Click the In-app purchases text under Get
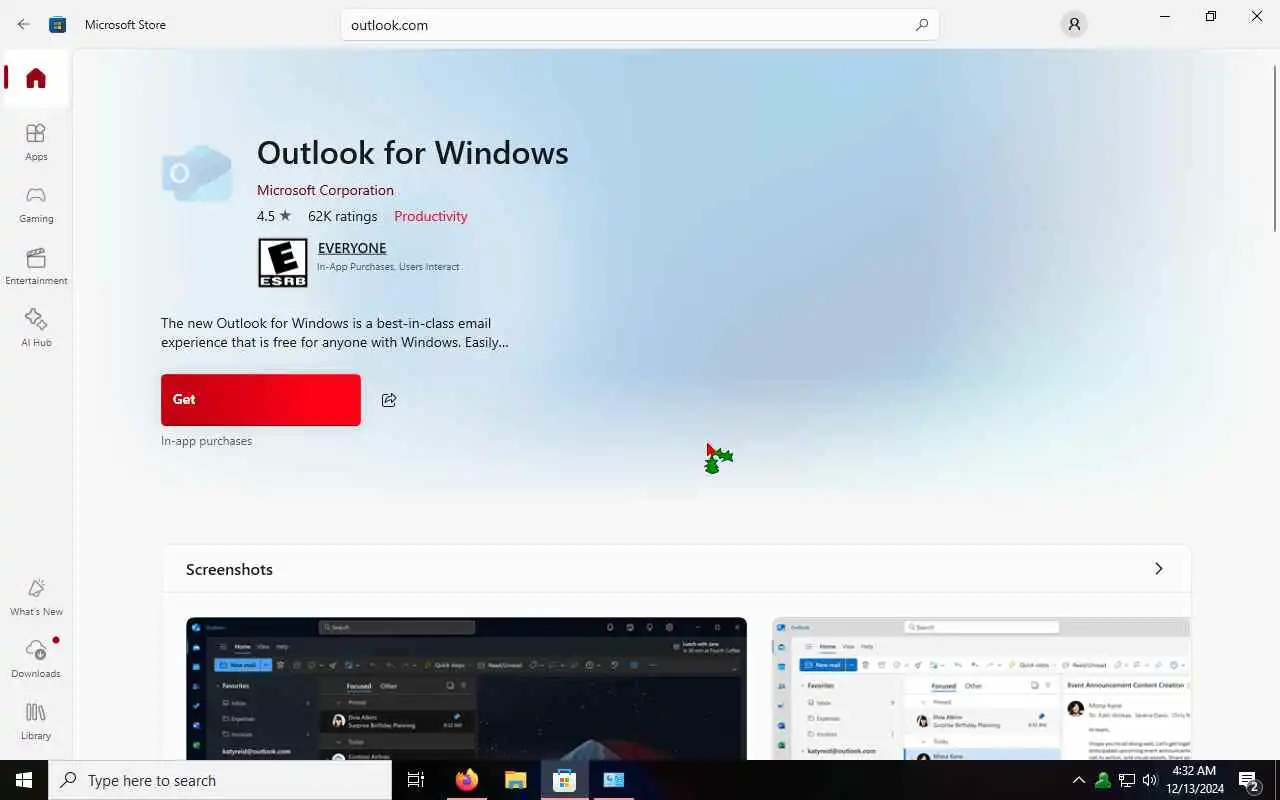The width and height of the screenshot is (1280, 800). point(206,441)
